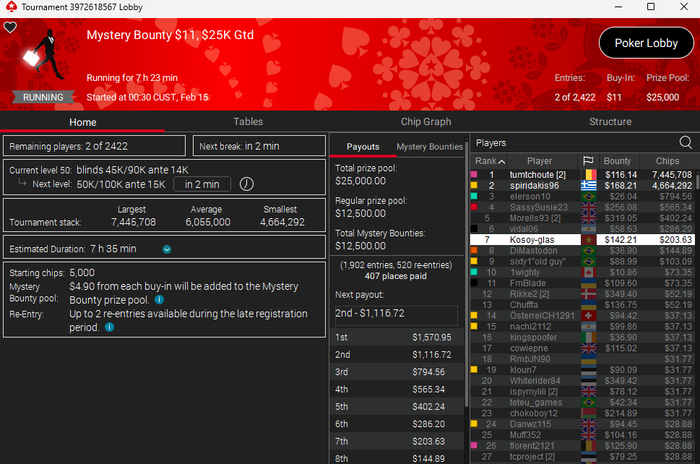This screenshot has width=700, height=464.
Task: Click the payouts panel scrollbar
Action: (x=467, y=275)
